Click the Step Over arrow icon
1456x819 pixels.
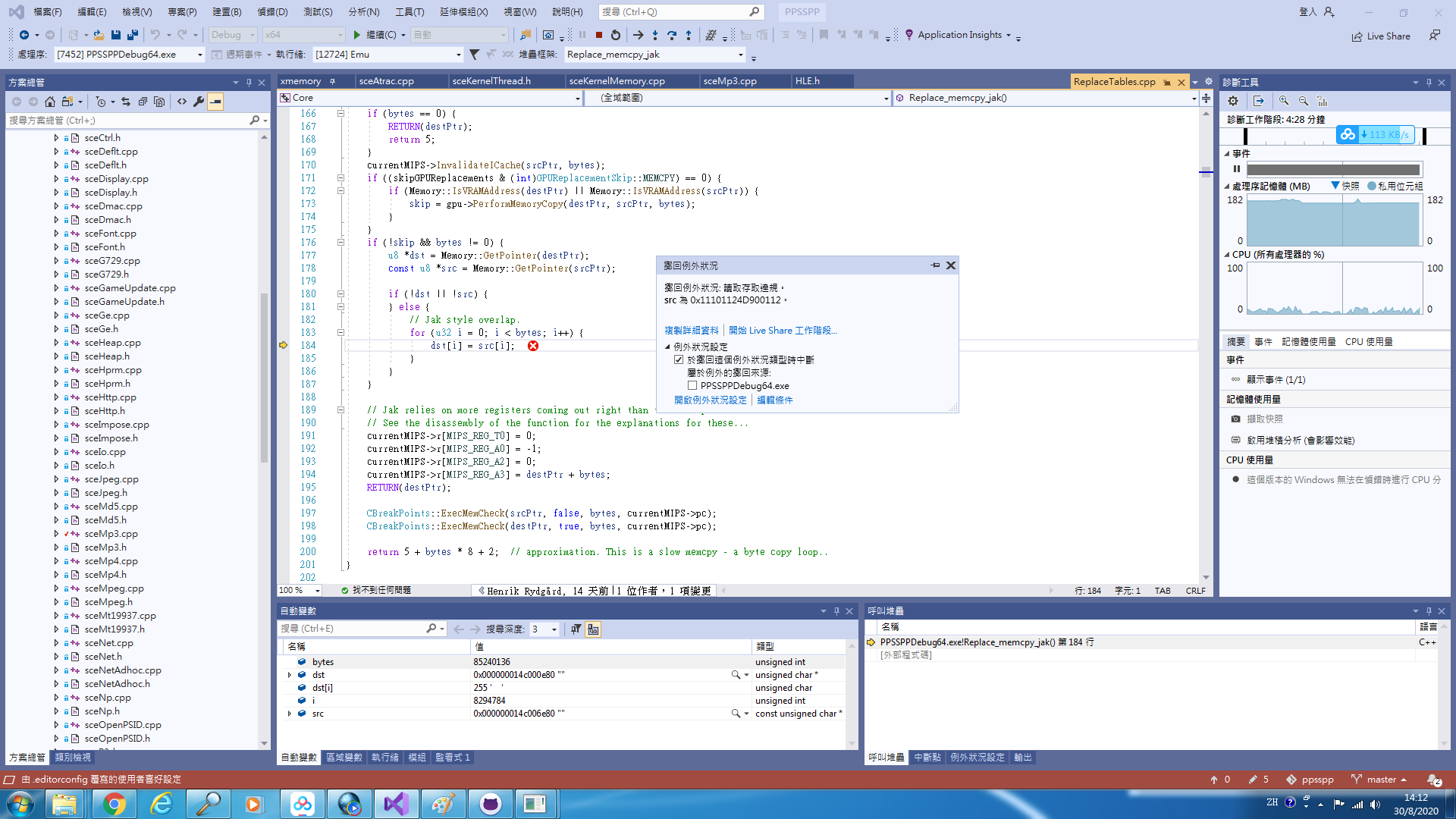point(672,35)
